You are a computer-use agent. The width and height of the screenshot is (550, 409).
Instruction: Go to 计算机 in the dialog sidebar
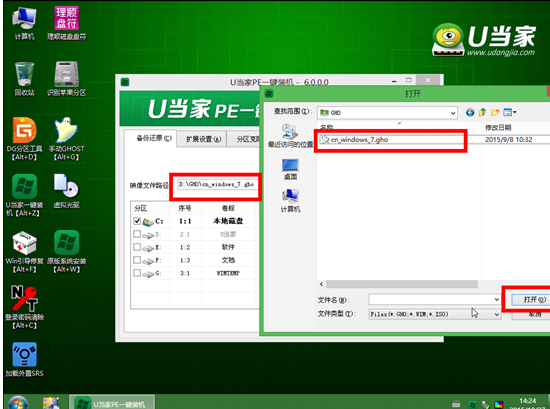(x=290, y=201)
